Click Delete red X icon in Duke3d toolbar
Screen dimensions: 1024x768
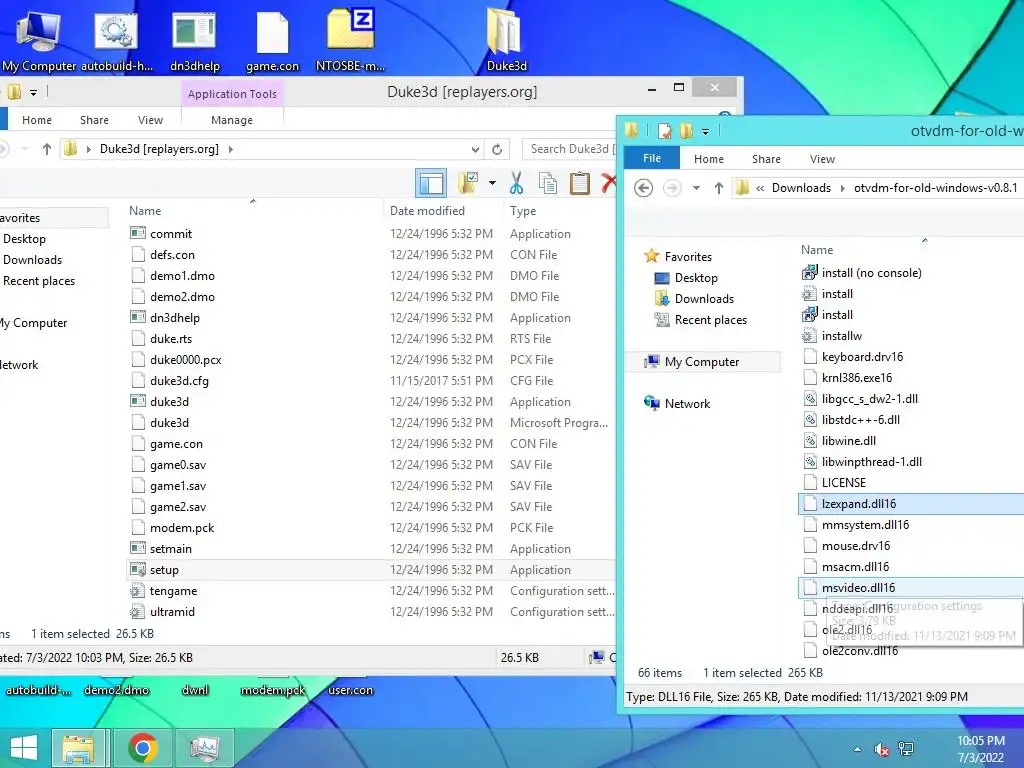[x=608, y=184]
